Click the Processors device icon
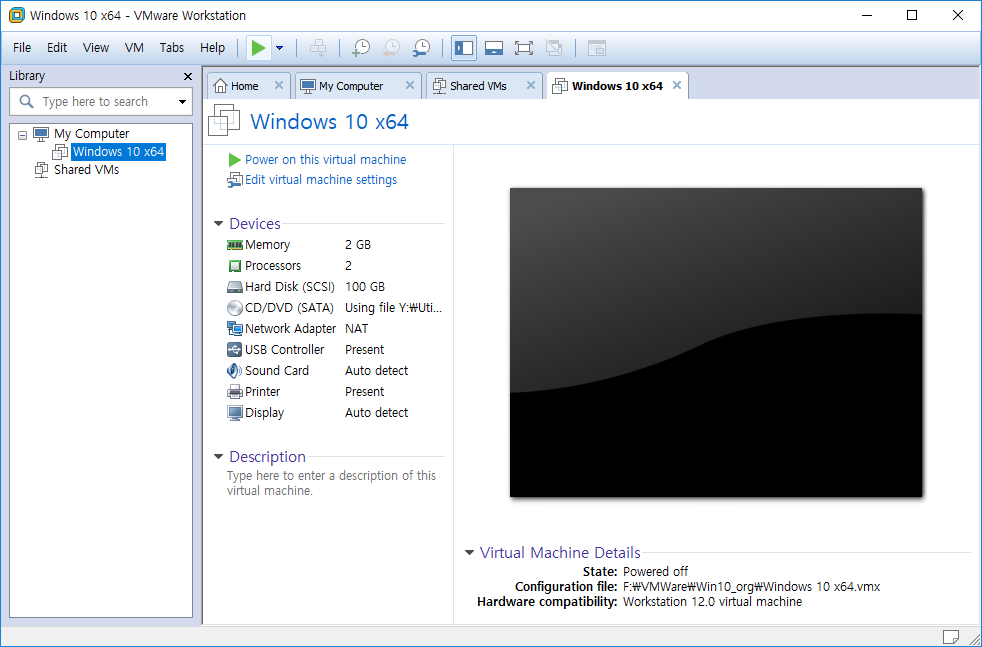Screen dimensions: 982x647 (235, 266)
